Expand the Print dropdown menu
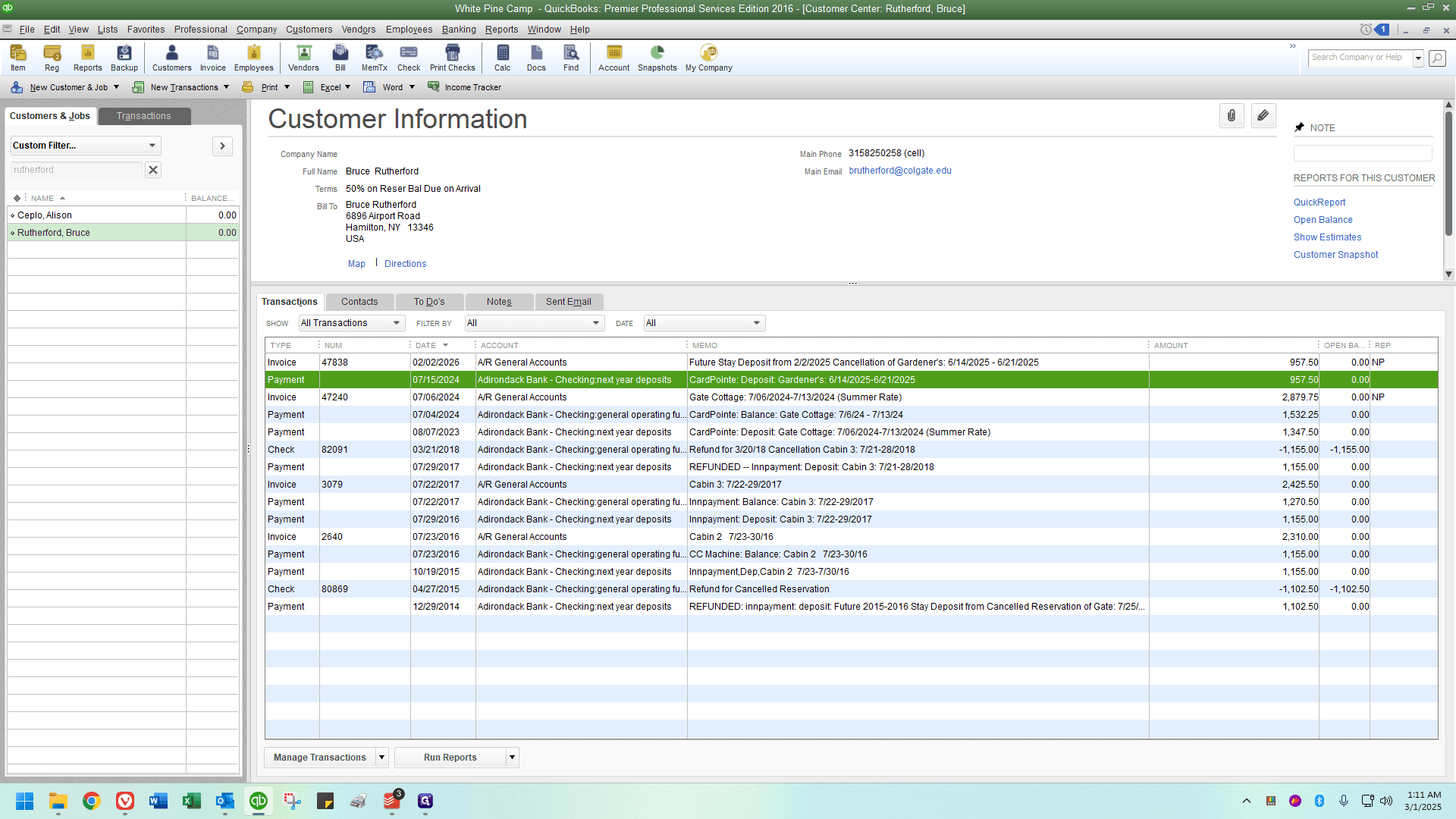 (287, 87)
